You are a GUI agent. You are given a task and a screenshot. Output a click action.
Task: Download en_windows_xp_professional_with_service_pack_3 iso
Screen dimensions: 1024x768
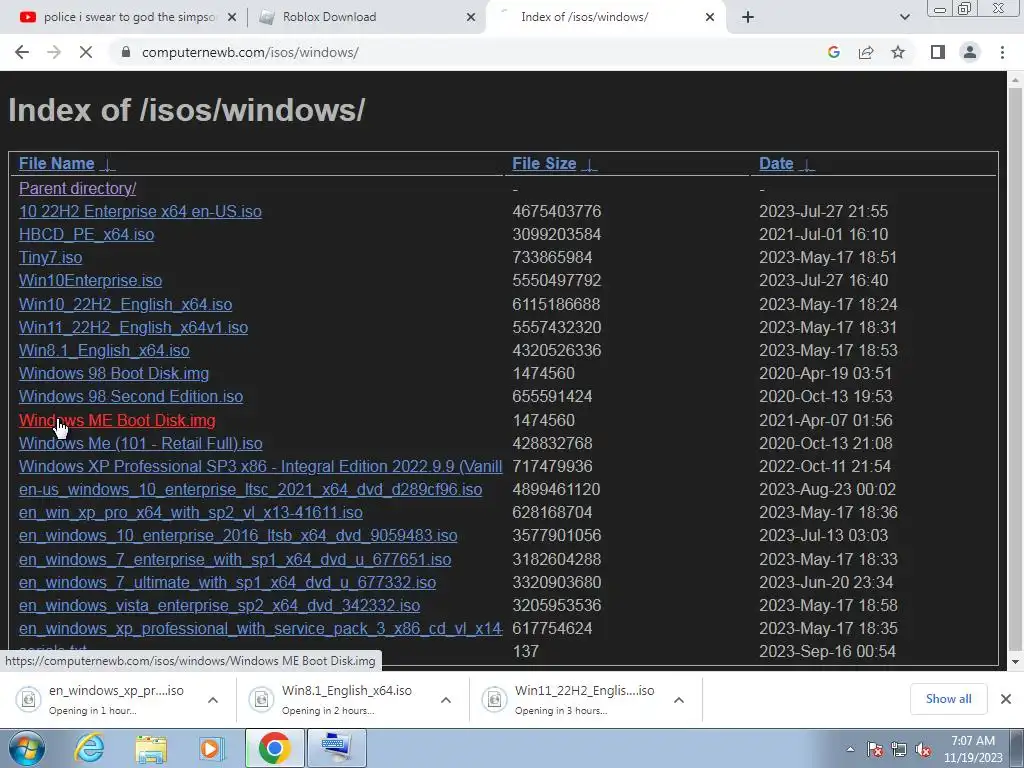pyautogui.click(x=261, y=628)
